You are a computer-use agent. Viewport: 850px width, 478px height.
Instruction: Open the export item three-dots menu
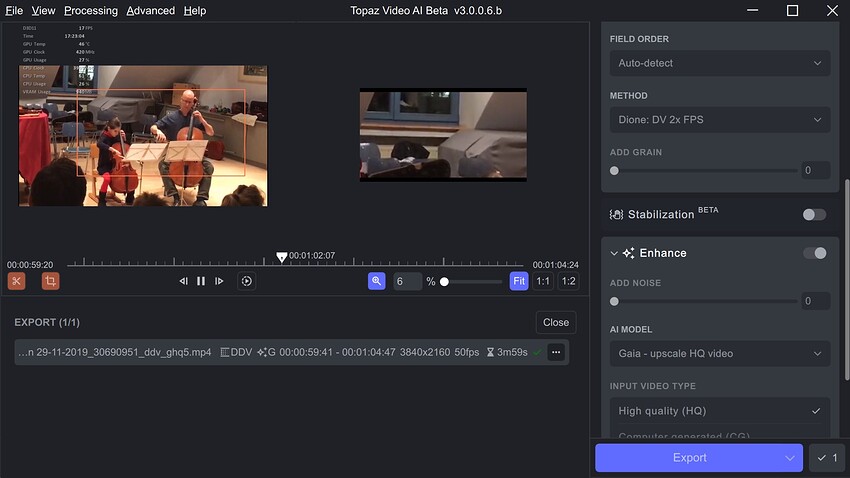(x=557, y=352)
